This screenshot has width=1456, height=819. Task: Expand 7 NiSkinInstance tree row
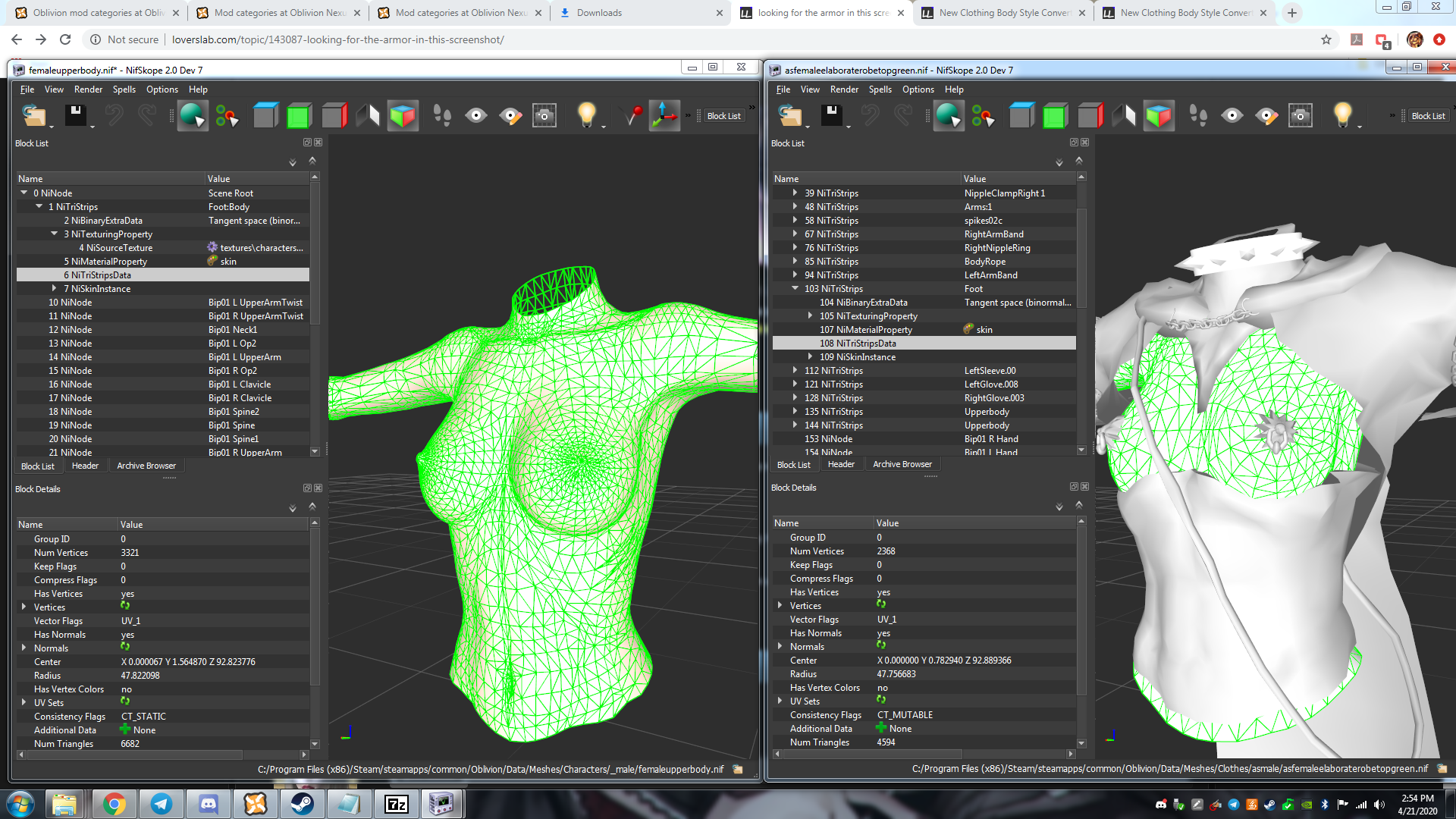54,288
